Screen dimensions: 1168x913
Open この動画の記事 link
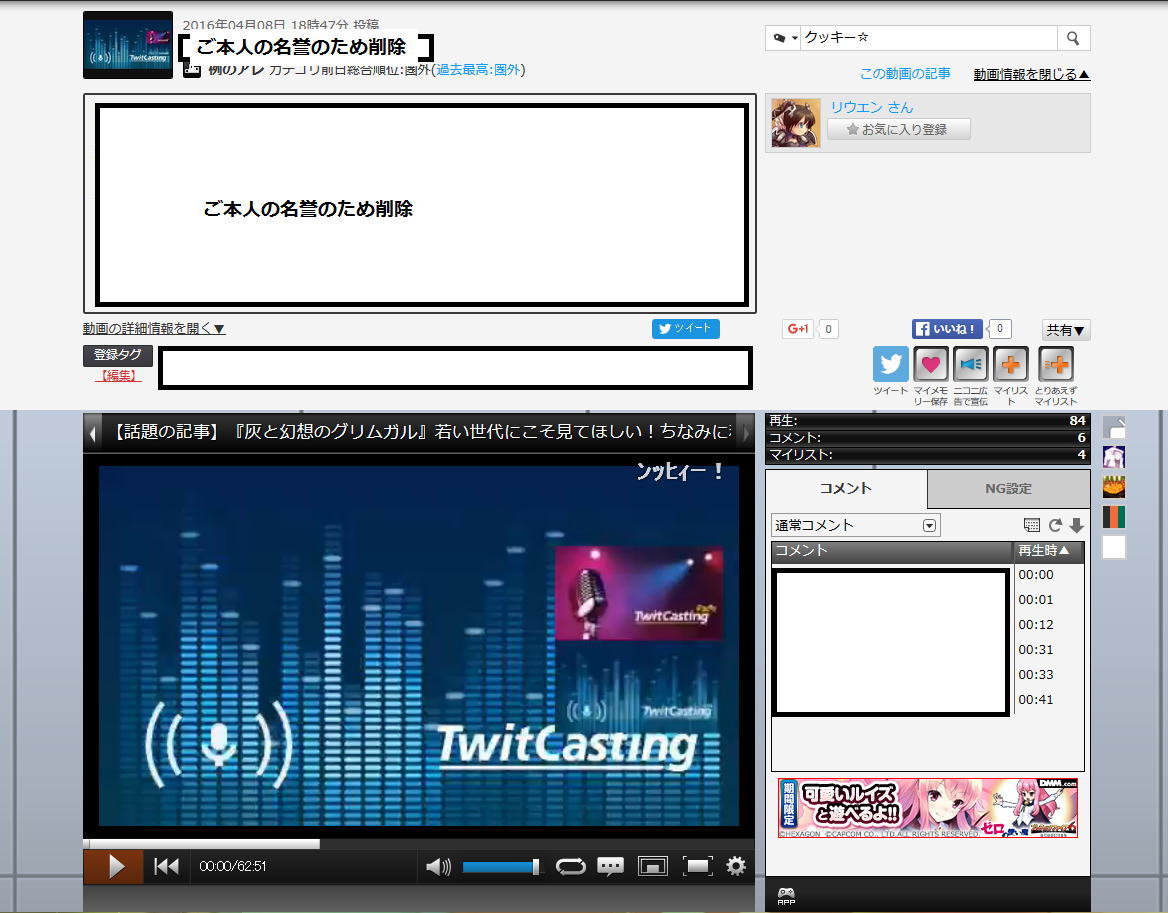905,74
